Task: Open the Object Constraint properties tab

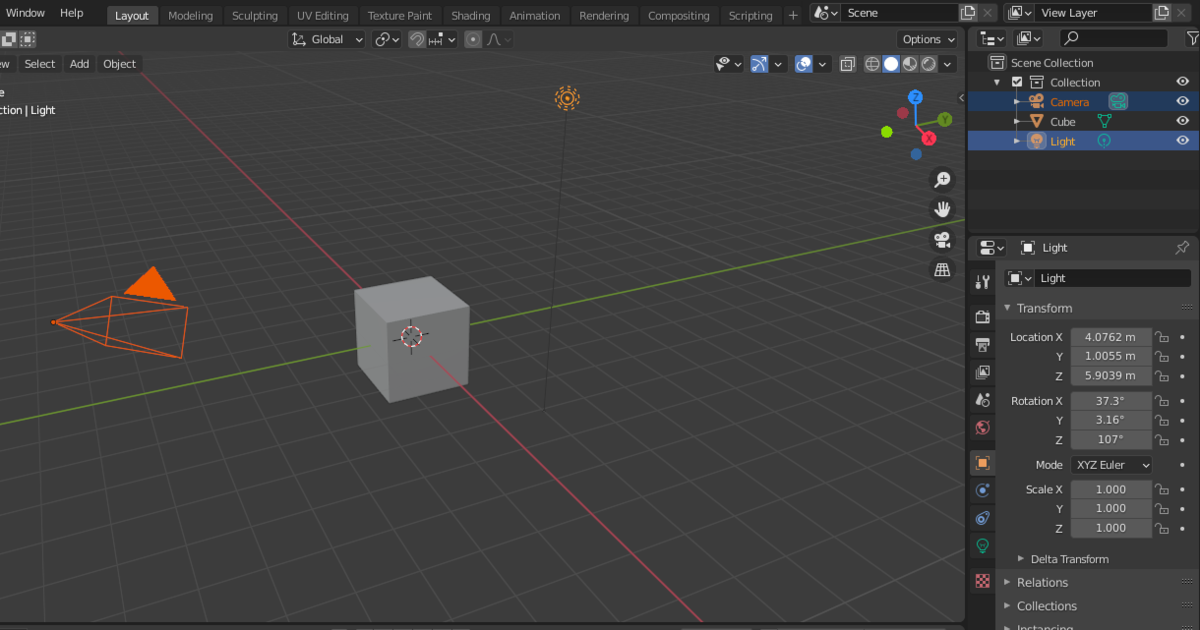Action: coord(983,518)
